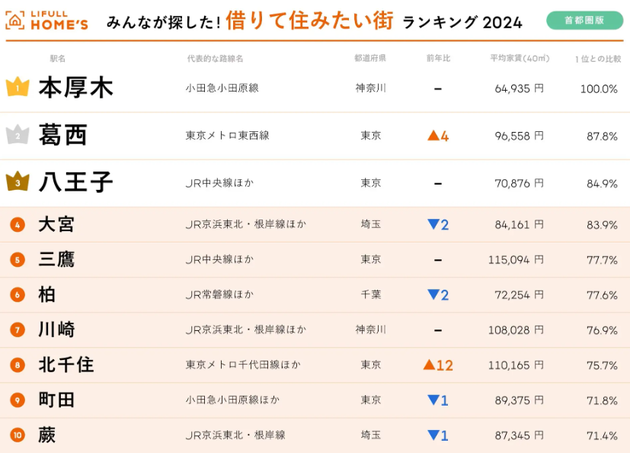Click the 84.9% comparison value
The width and height of the screenshot is (630, 453).
(x=602, y=184)
